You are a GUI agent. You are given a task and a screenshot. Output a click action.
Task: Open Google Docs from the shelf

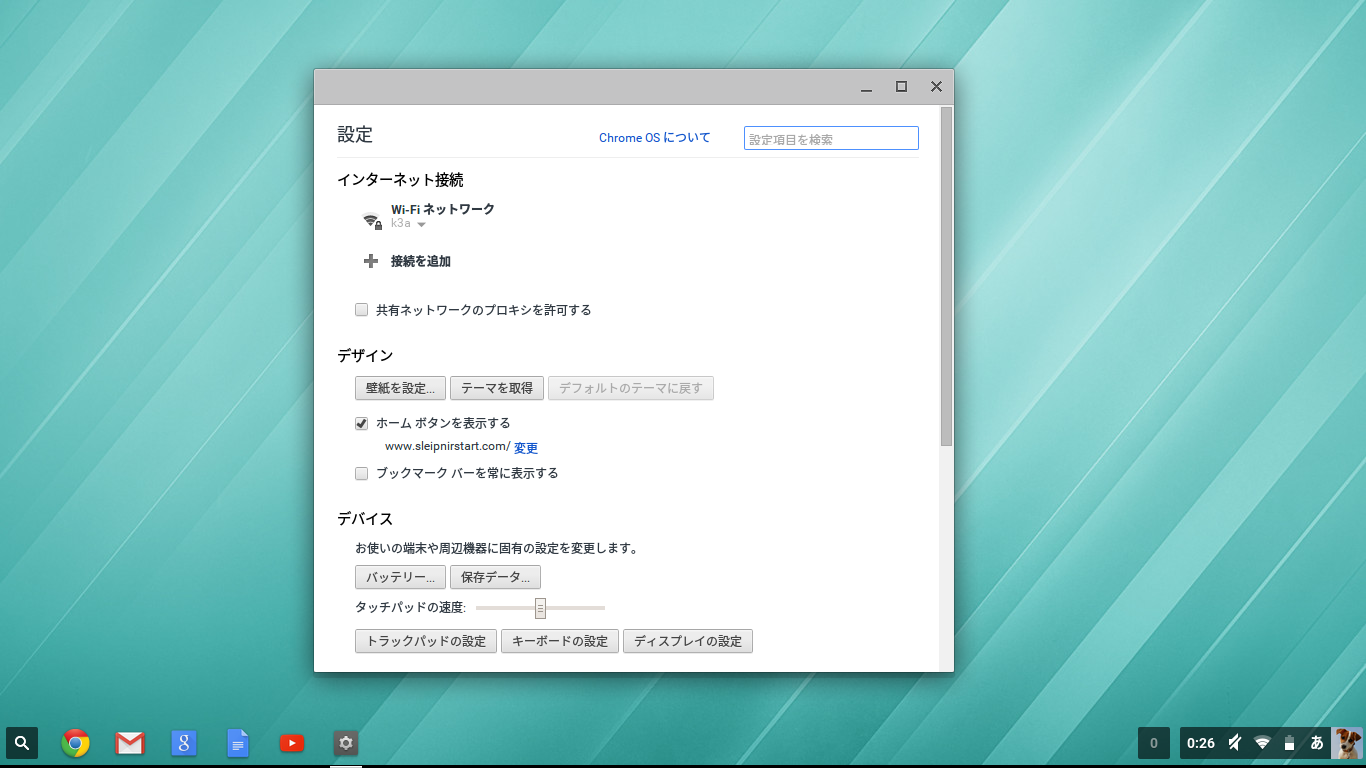(x=238, y=743)
